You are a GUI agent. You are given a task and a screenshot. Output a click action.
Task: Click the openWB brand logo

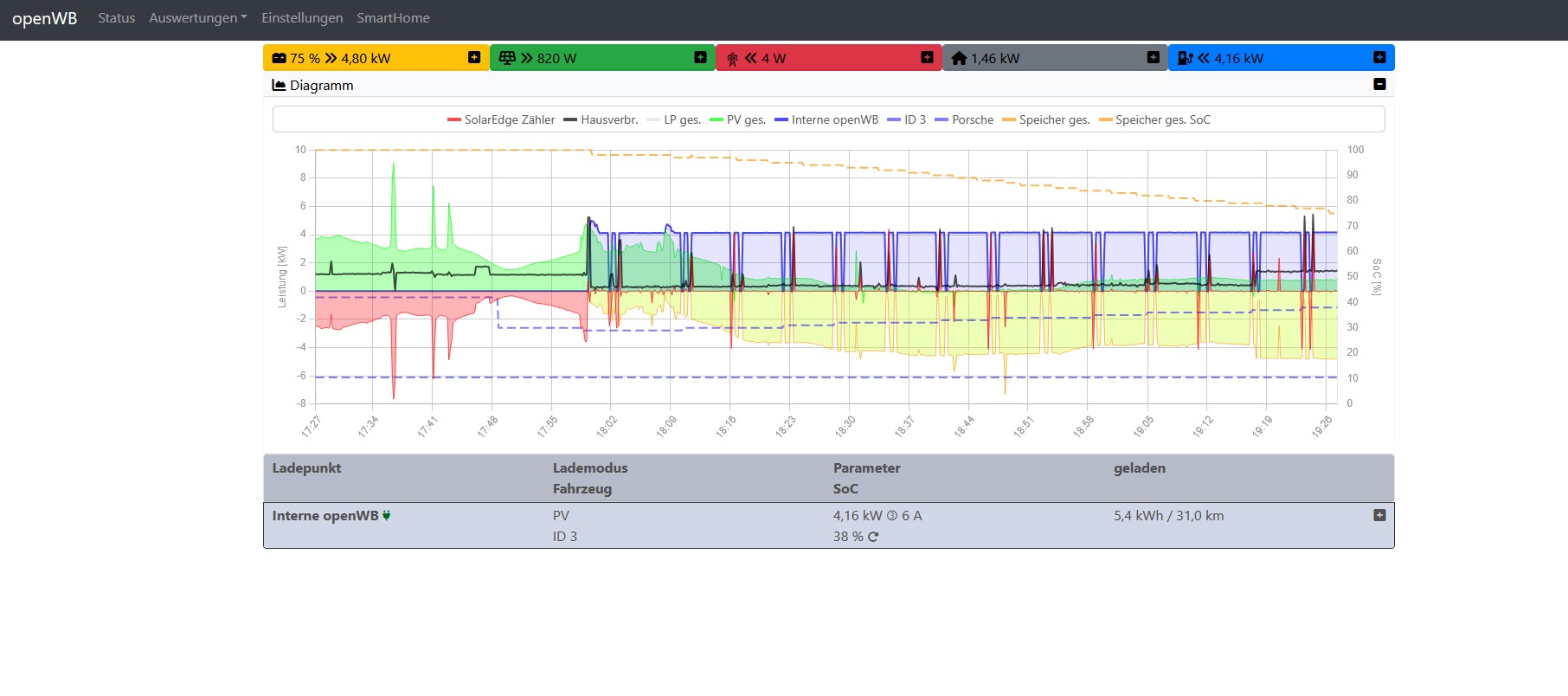[x=45, y=18]
